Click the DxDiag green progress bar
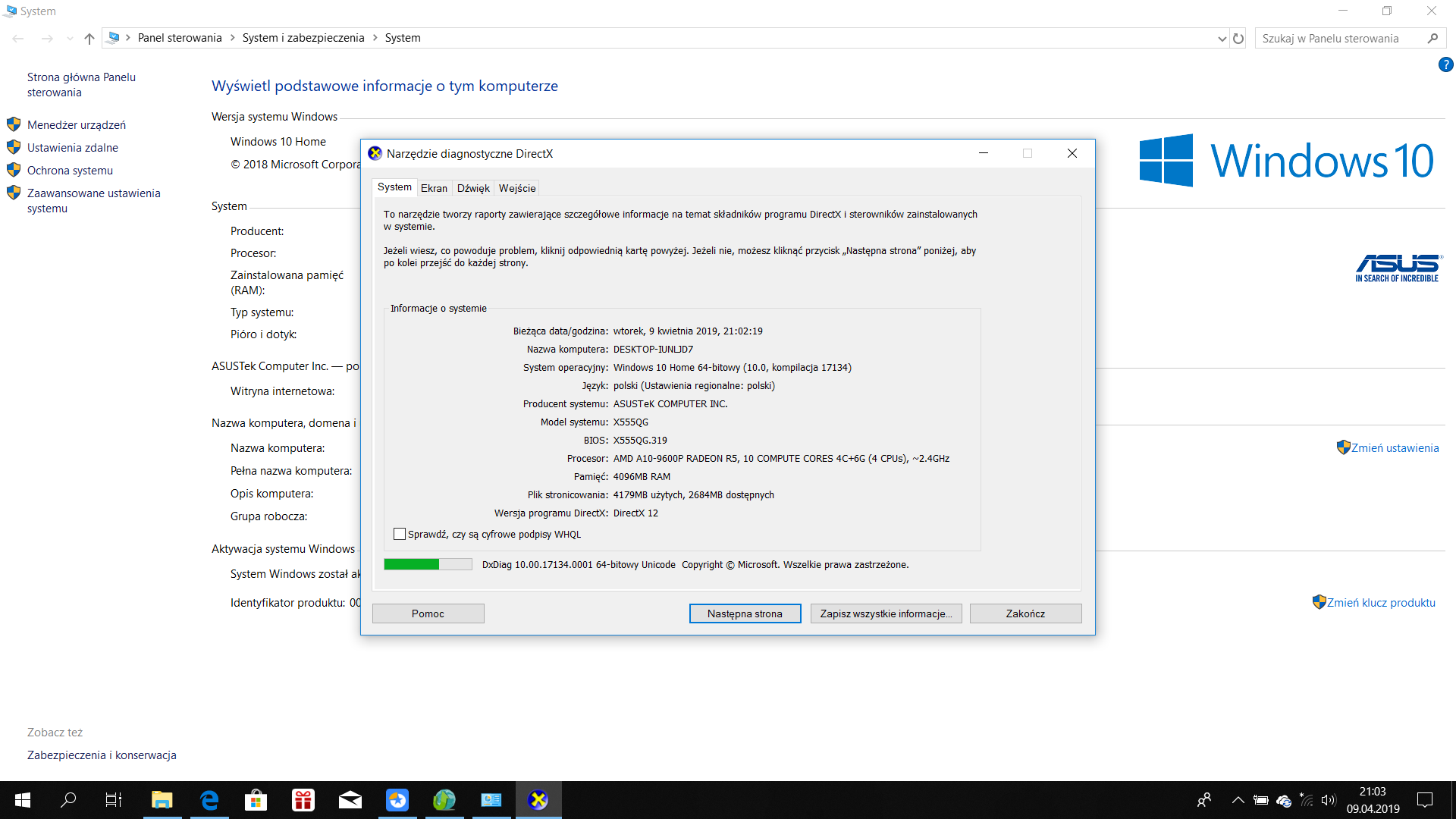 tap(428, 564)
